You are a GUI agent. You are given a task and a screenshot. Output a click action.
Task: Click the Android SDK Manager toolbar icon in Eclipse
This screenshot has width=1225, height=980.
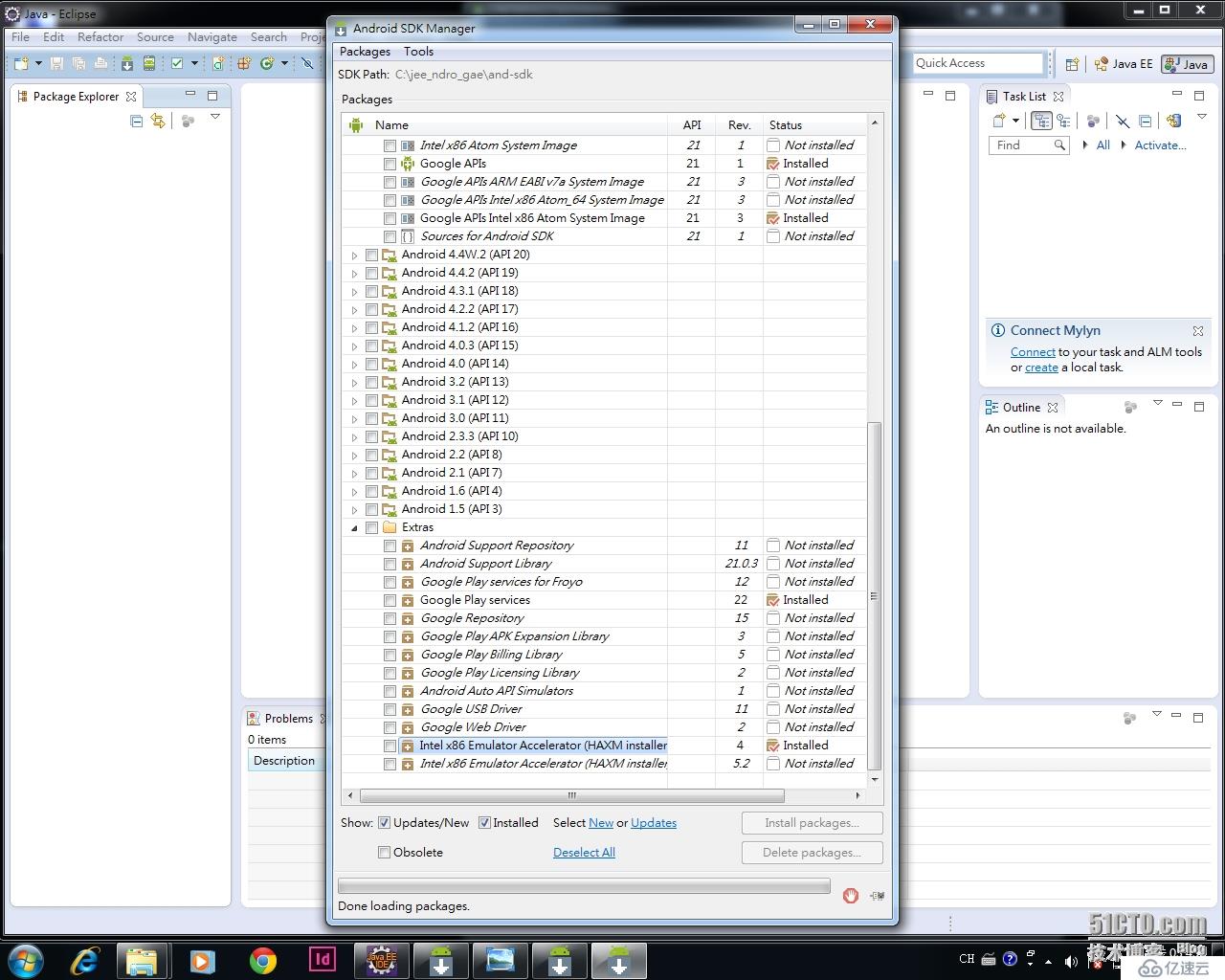[x=127, y=63]
